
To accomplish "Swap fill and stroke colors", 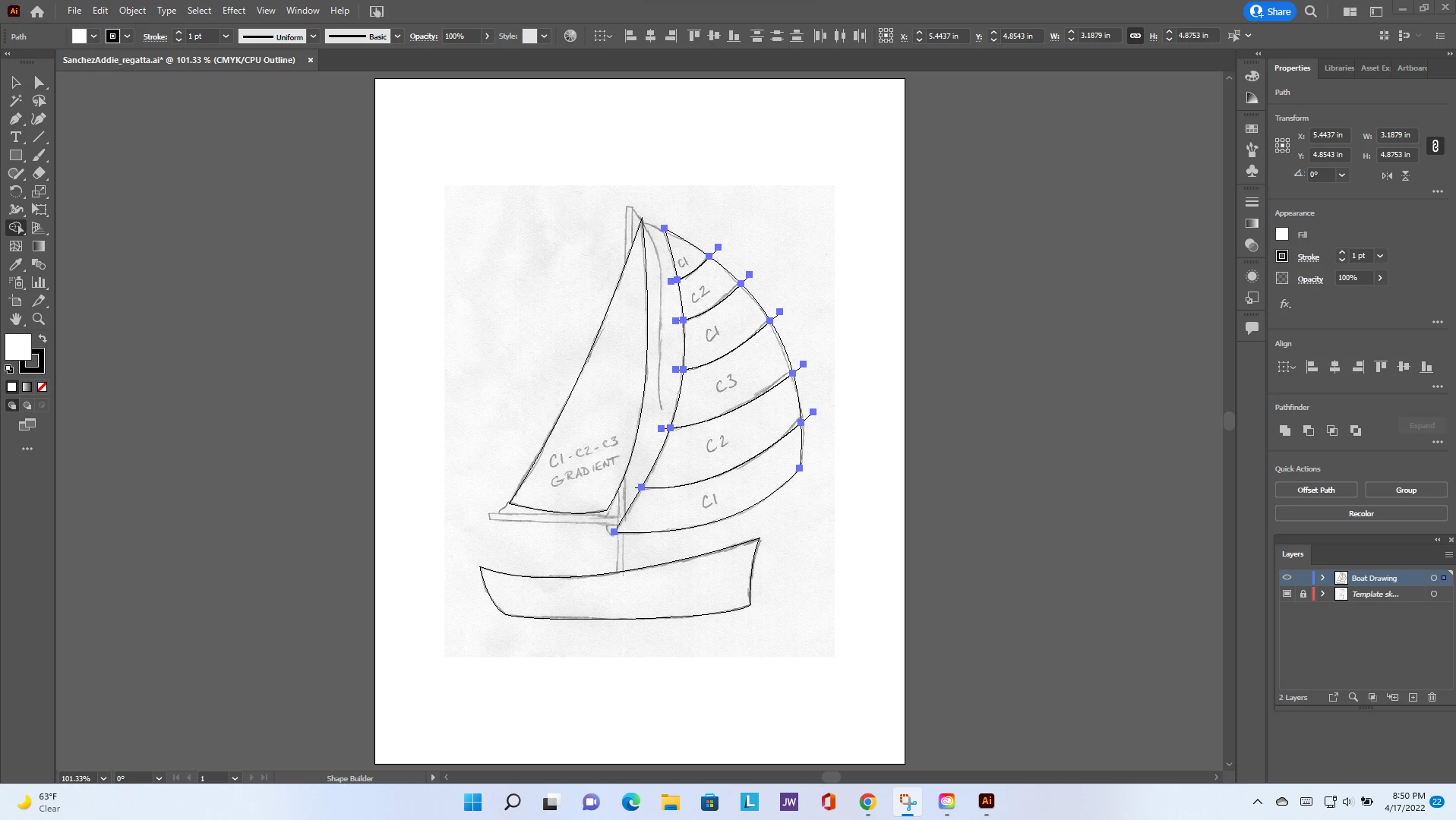I will click(x=43, y=339).
